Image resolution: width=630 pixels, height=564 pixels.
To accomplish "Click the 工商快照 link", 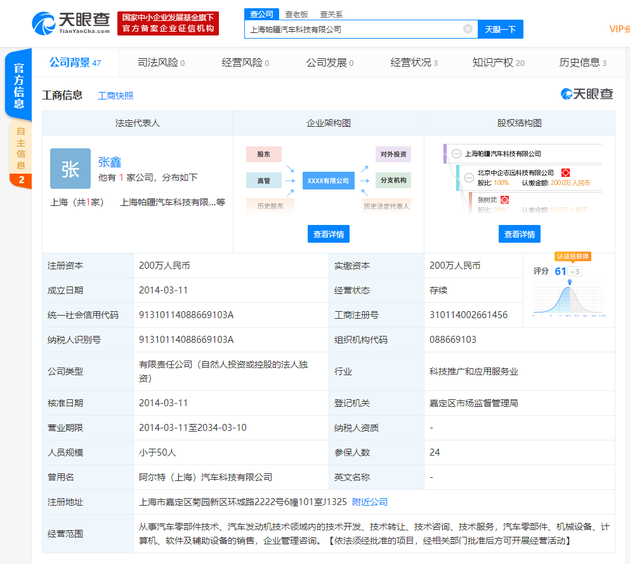I will pyautogui.click(x=115, y=96).
